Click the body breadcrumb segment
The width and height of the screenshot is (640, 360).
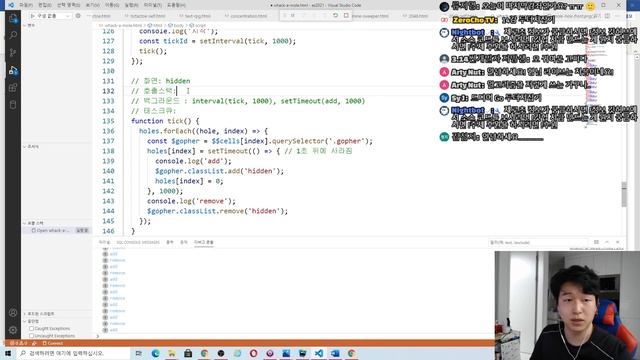tap(176, 25)
